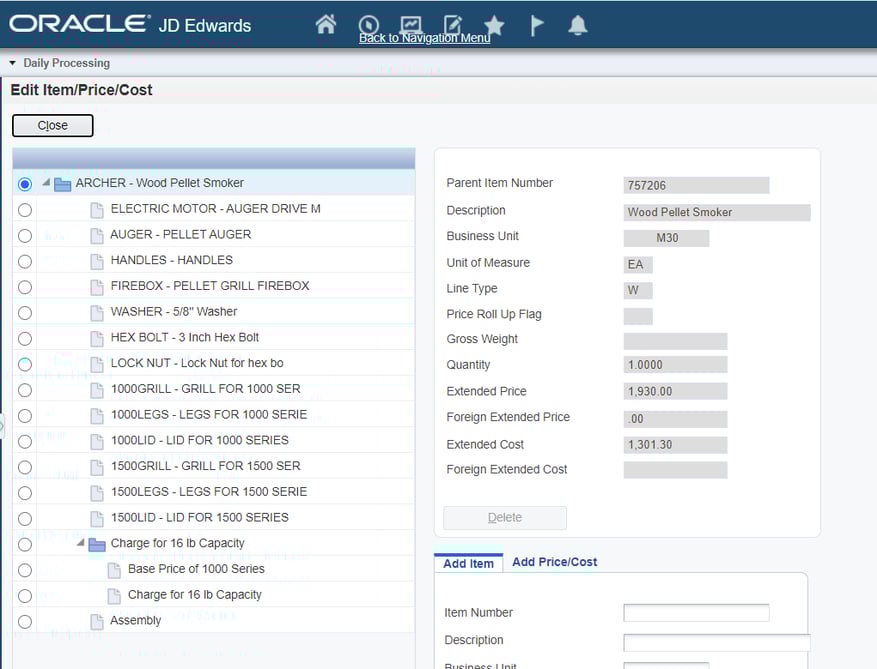
Task: Open notifications bell icon
Action: click(577, 25)
